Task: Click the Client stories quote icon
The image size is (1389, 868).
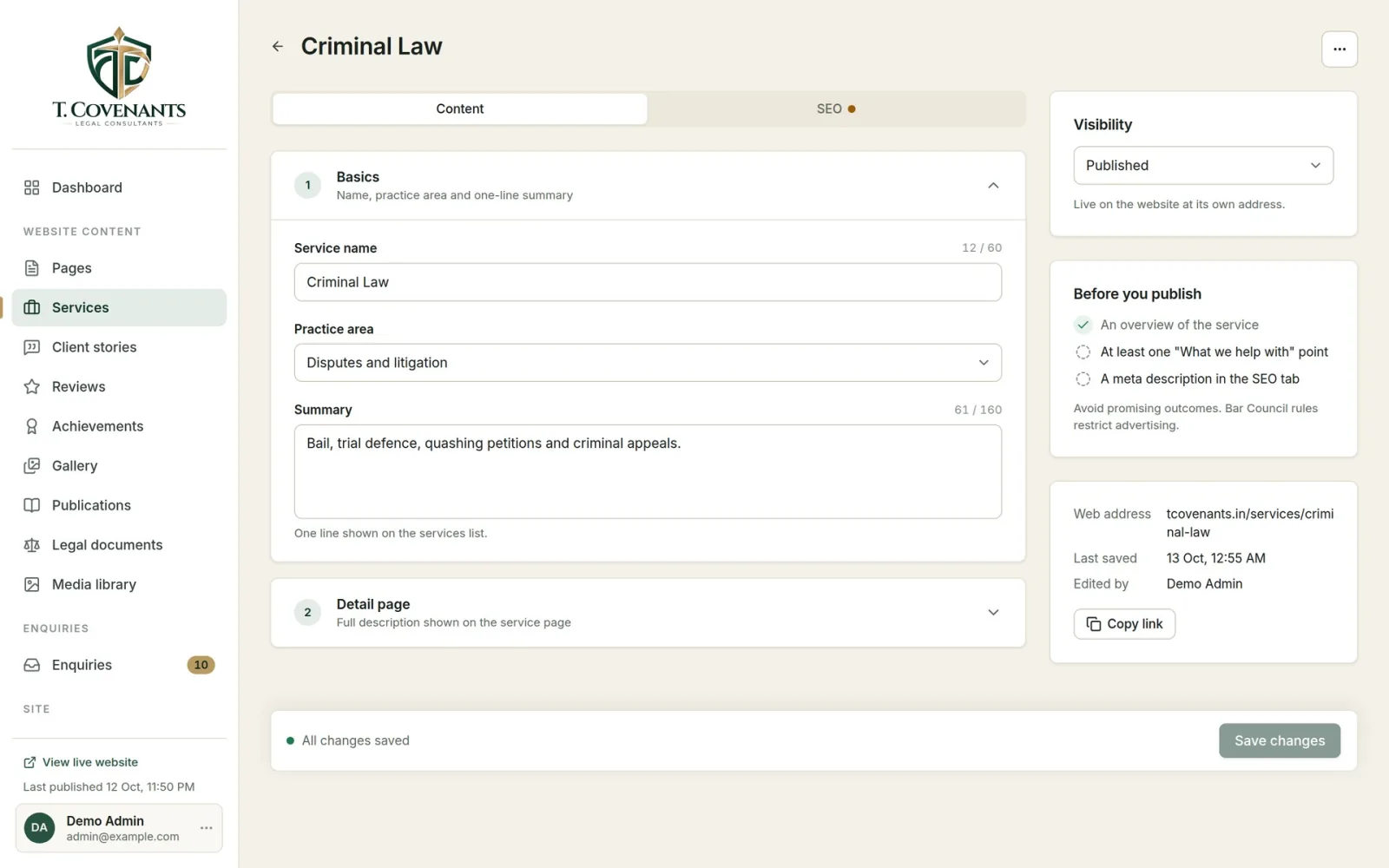Action: click(x=32, y=347)
